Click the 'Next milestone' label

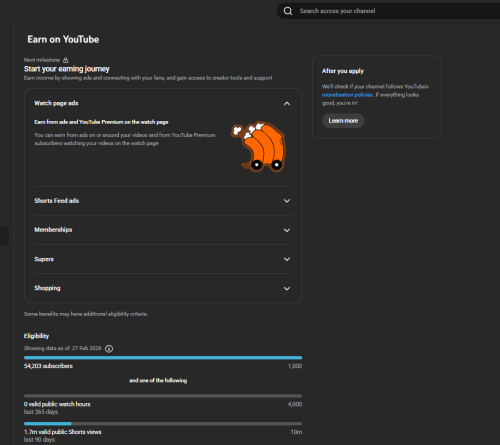[42, 60]
